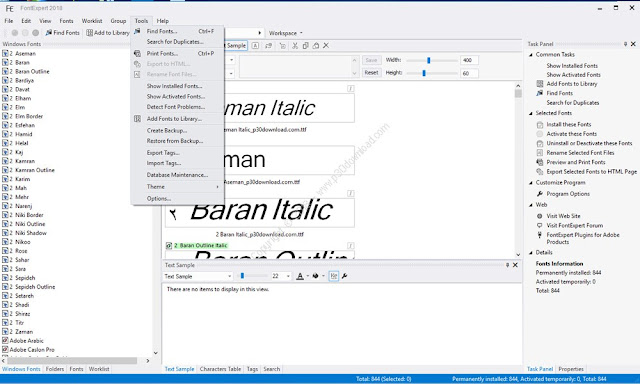Click the font color 'A' icon

(300, 276)
